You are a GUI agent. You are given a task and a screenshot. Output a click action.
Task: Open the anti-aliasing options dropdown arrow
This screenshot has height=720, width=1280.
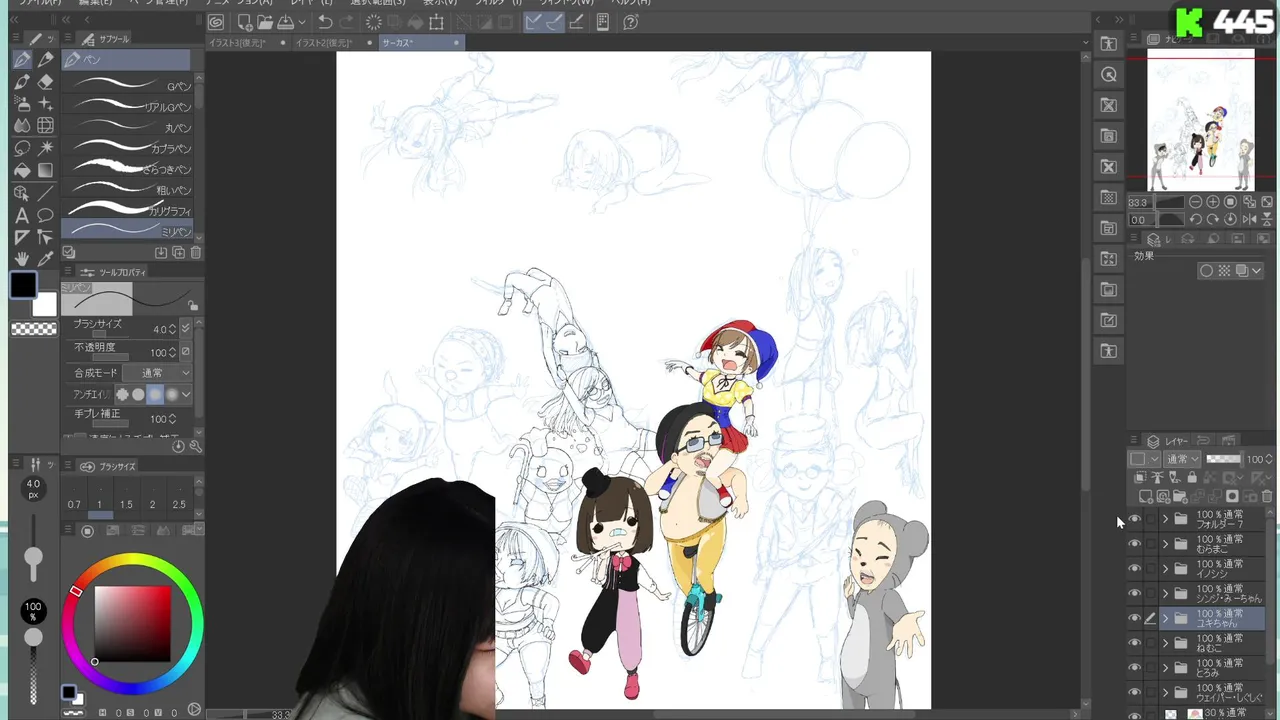(x=186, y=395)
